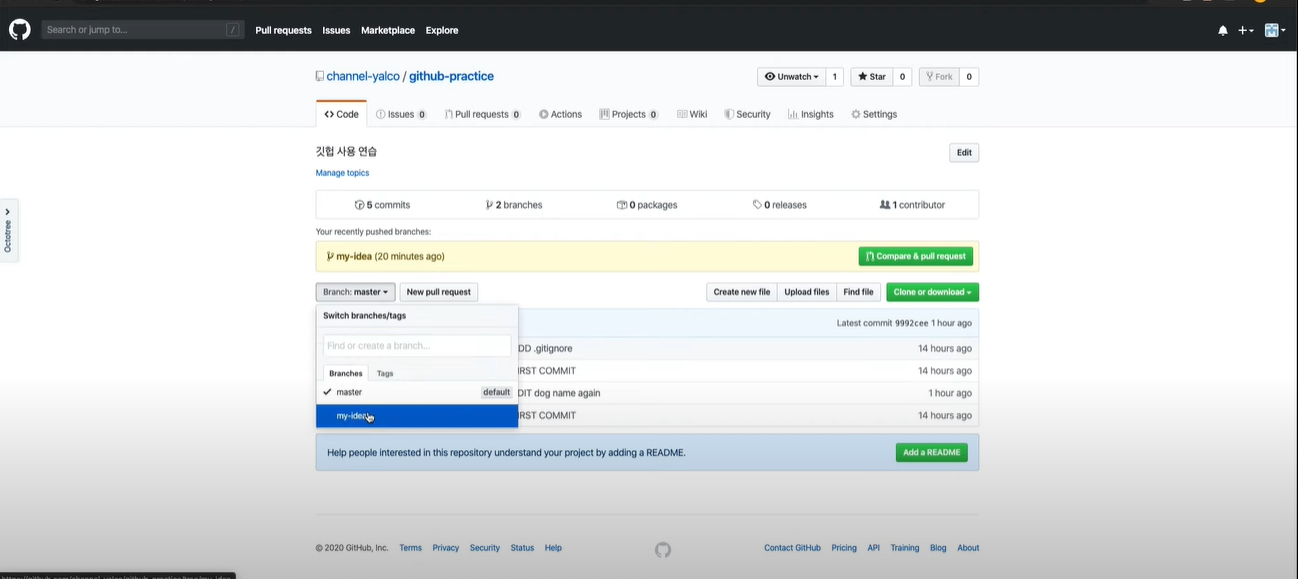The image size is (1298, 579).
Task: Click the Search or jump to field
Action: coord(143,30)
